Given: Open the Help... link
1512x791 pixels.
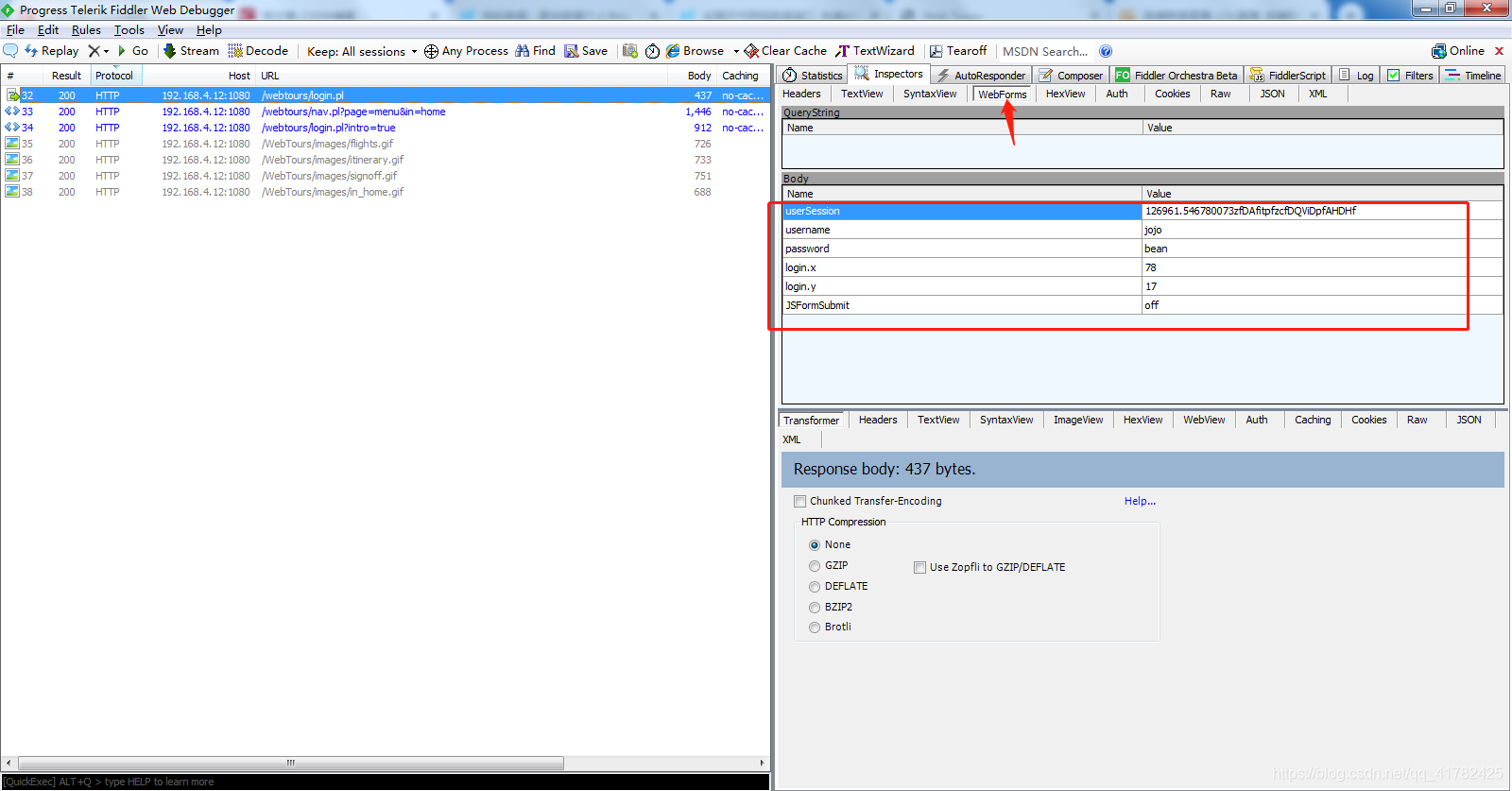Looking at the screenshot, I should (1140, 501).
